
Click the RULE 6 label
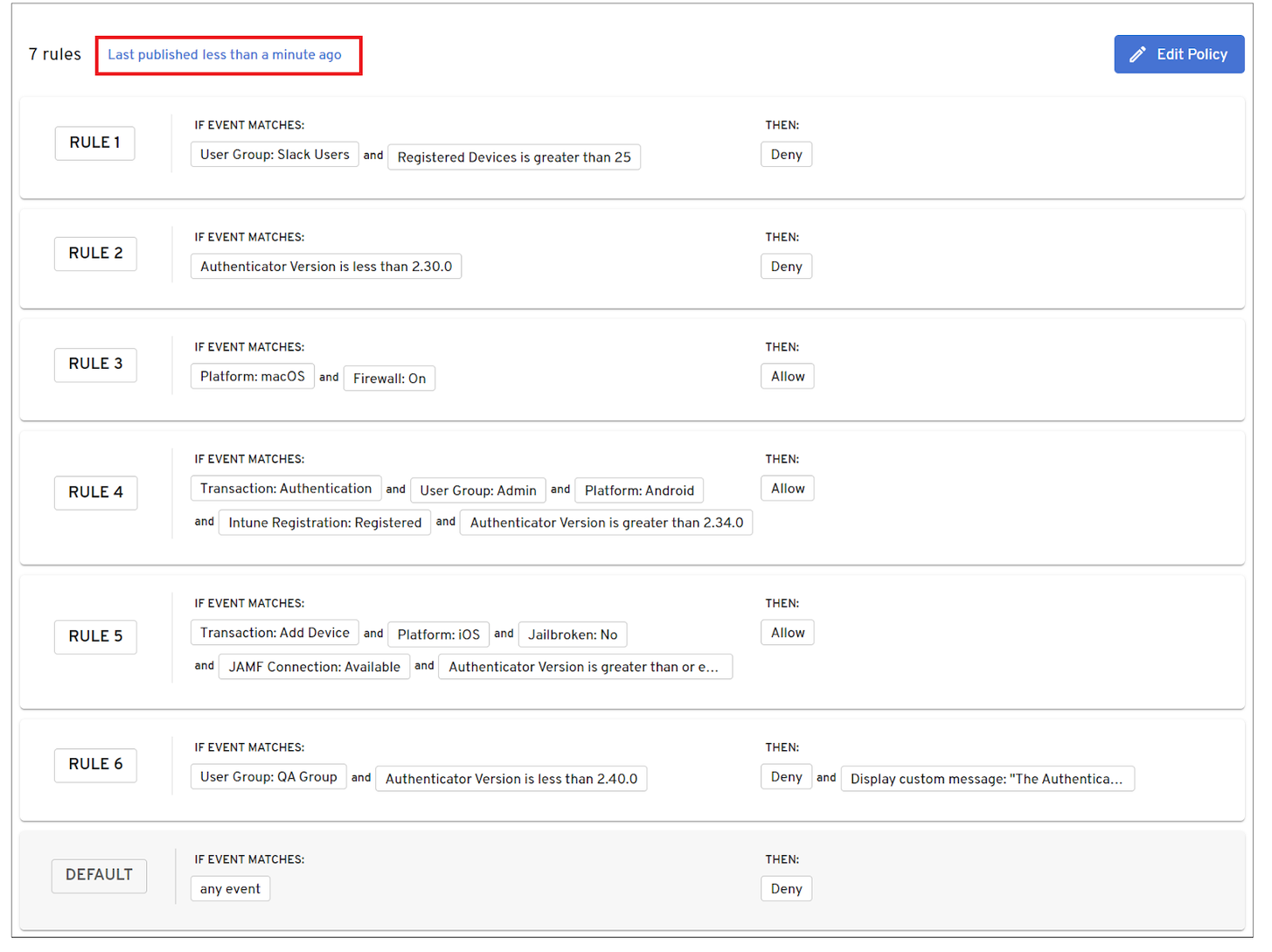pyautogui.click(x=95, y=764)
